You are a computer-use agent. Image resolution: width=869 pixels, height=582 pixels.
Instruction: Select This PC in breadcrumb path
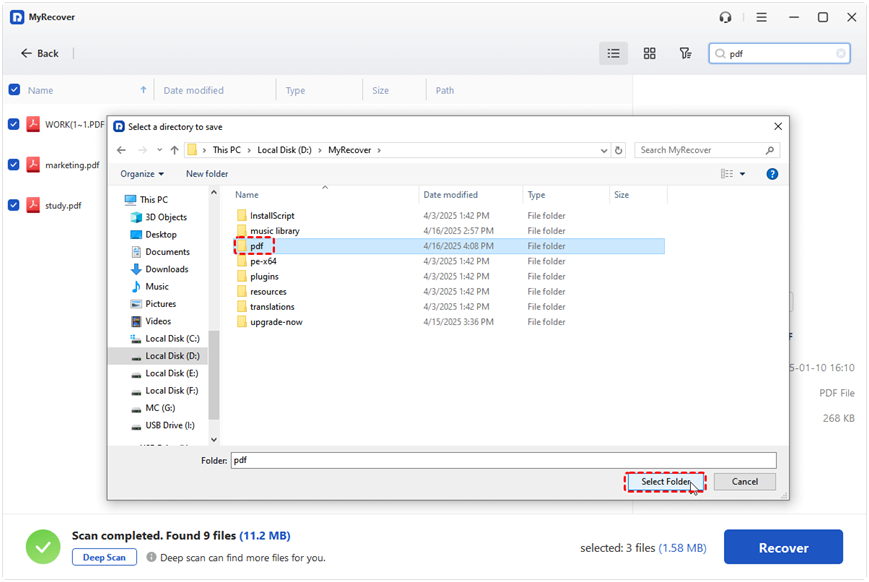227,150
